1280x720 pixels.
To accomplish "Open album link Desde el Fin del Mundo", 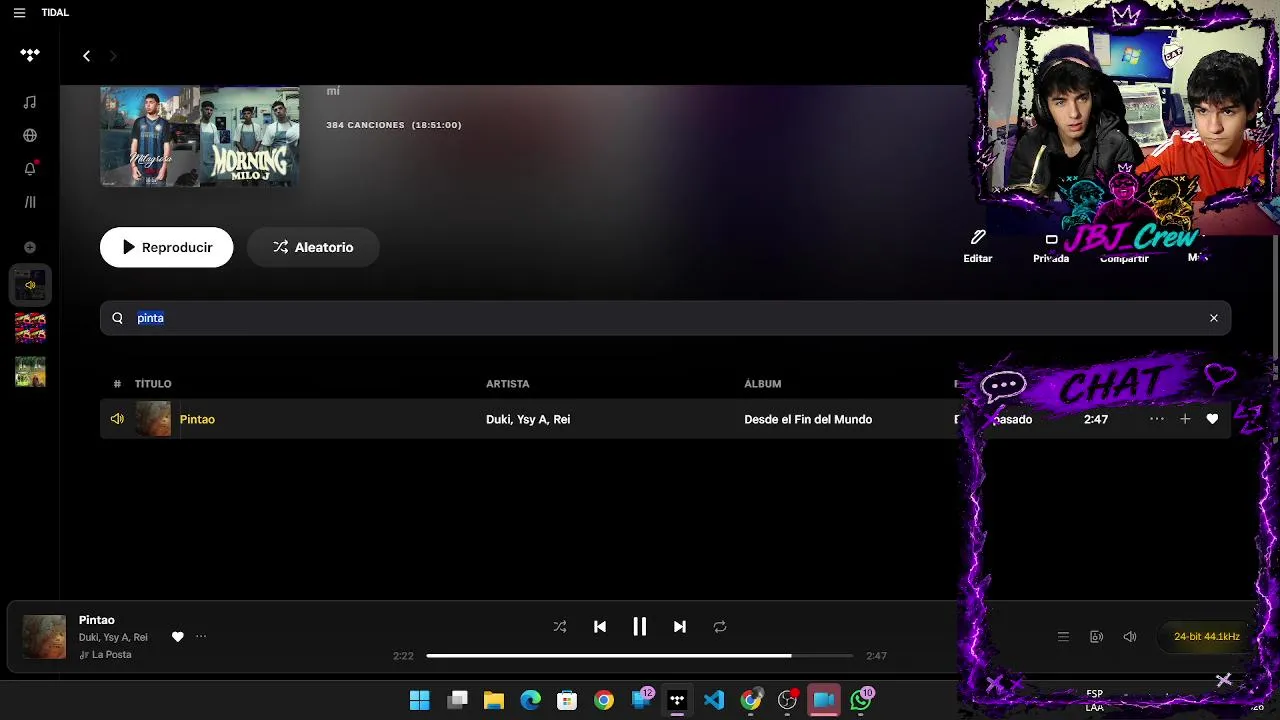I will point(808,419).
